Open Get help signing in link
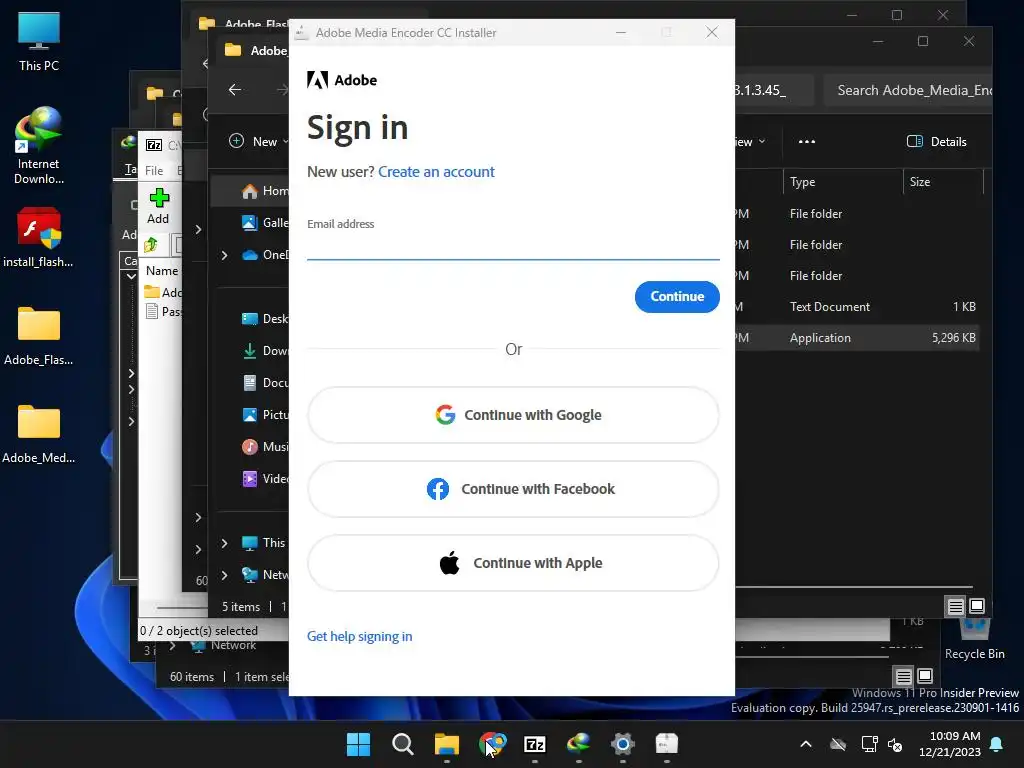1024x768 pixels. (x=359, y=636)
